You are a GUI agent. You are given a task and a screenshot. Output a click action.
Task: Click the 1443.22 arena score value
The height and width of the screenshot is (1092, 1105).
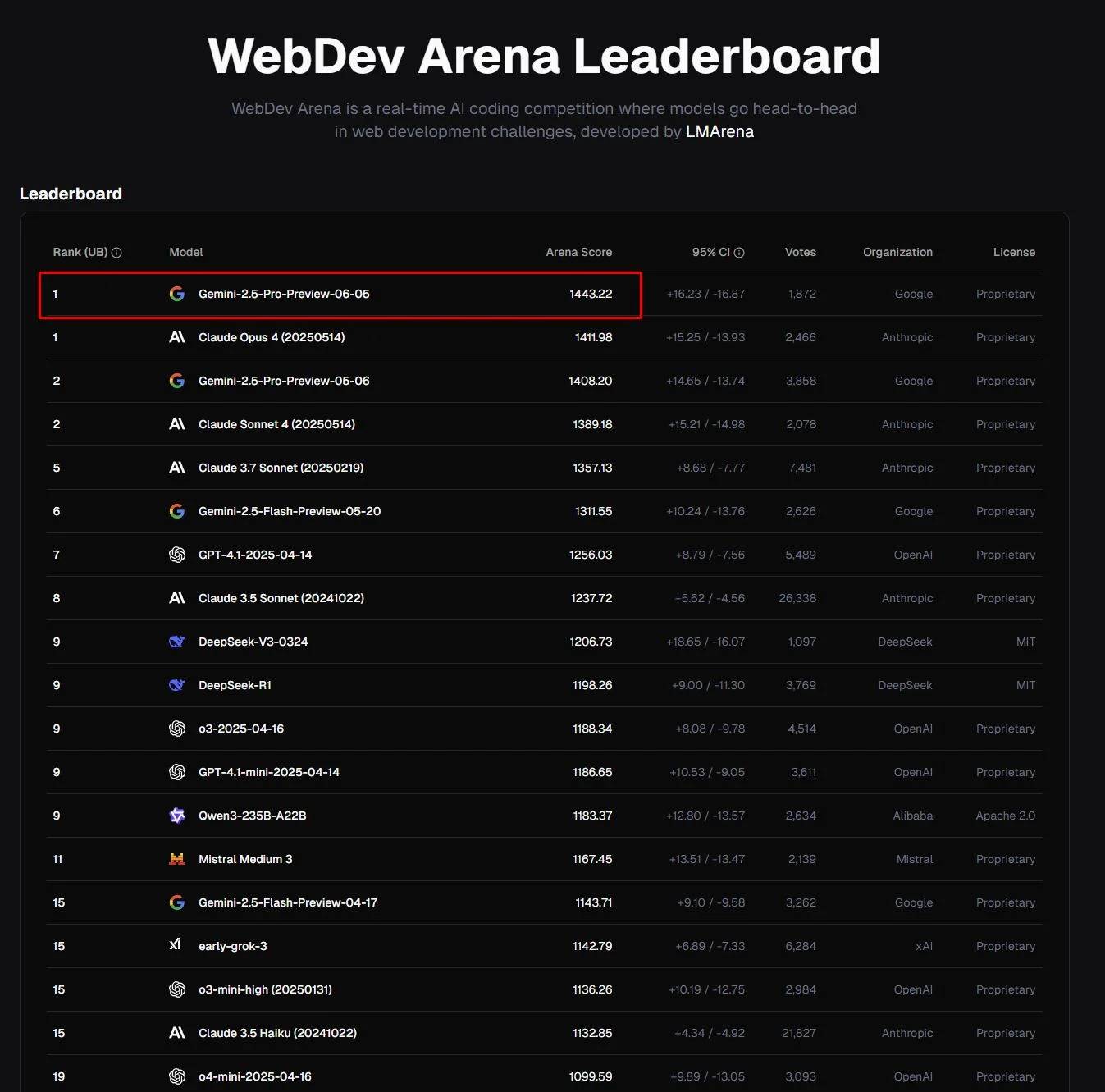(591, 294)
